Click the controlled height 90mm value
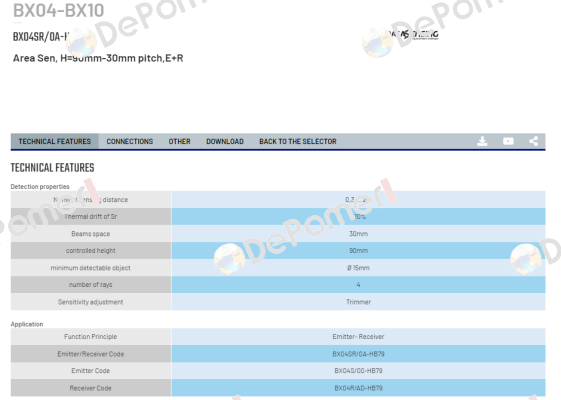 pyautogui.click(x=358, y=251)
